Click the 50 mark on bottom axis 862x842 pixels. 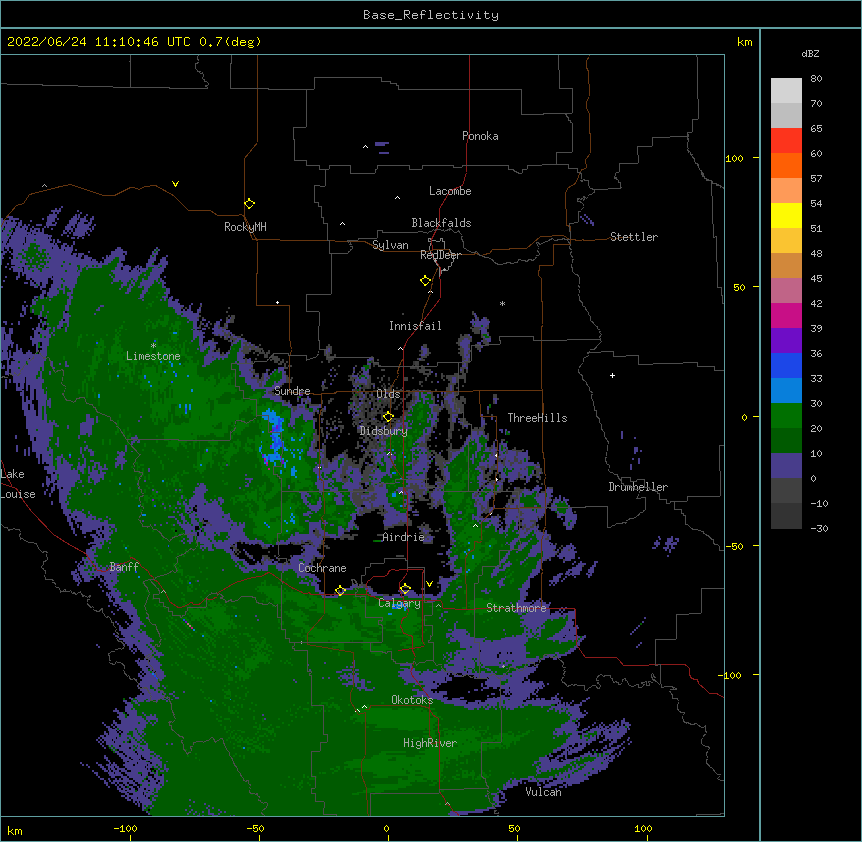513,828
